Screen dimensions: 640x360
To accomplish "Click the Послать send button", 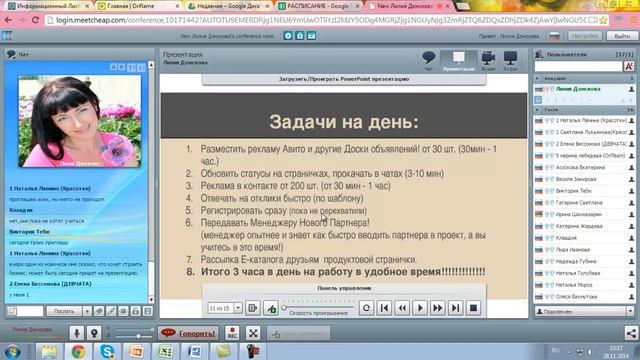I will coord(64,311).
